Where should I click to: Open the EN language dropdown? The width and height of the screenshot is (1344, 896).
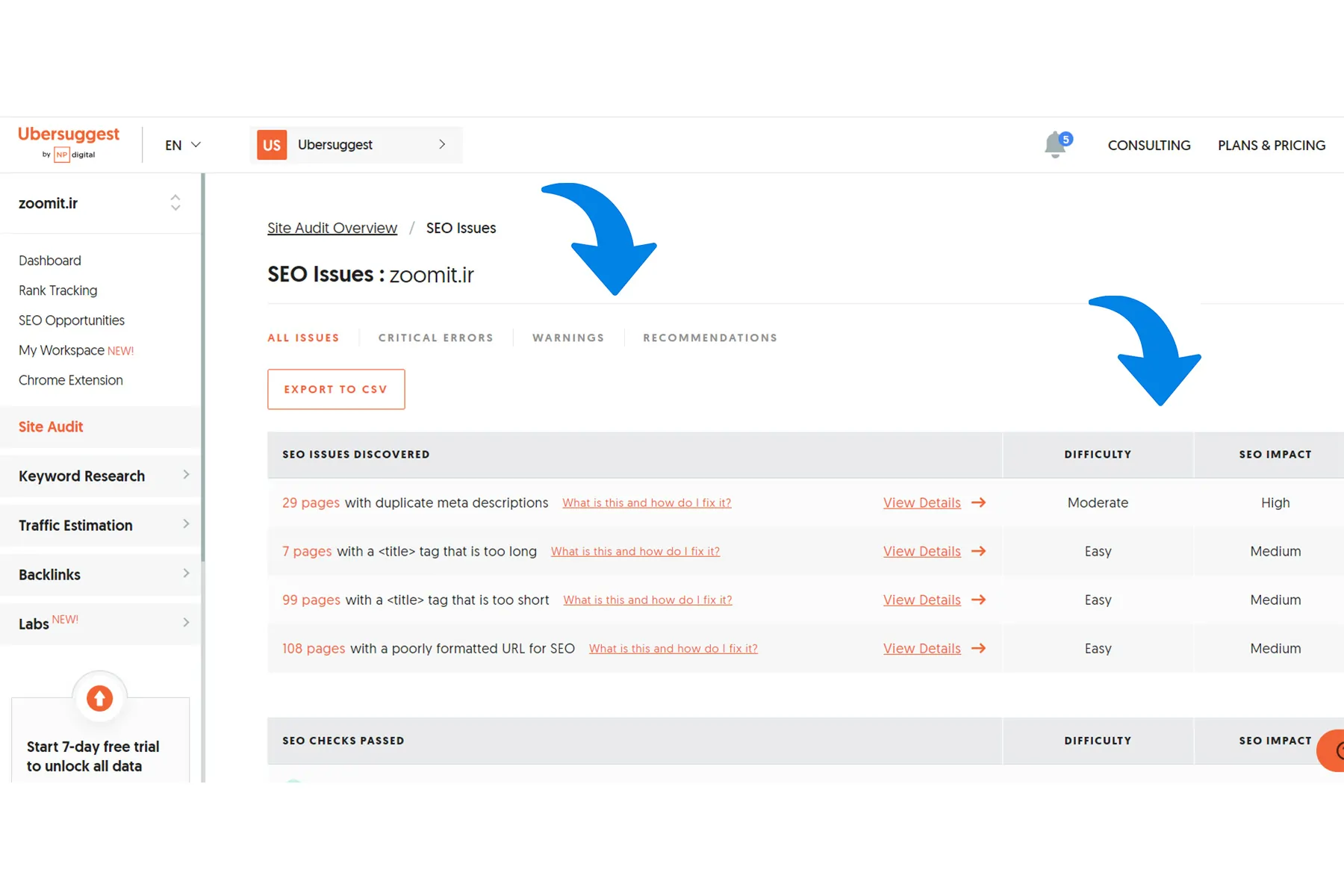pyautogui.click(x=183, y=145)
